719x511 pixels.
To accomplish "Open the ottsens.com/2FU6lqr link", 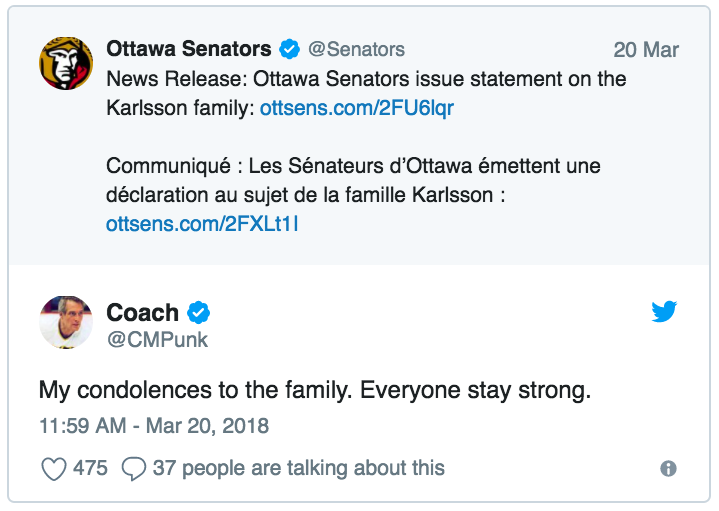I will click(x=356, y=108).
